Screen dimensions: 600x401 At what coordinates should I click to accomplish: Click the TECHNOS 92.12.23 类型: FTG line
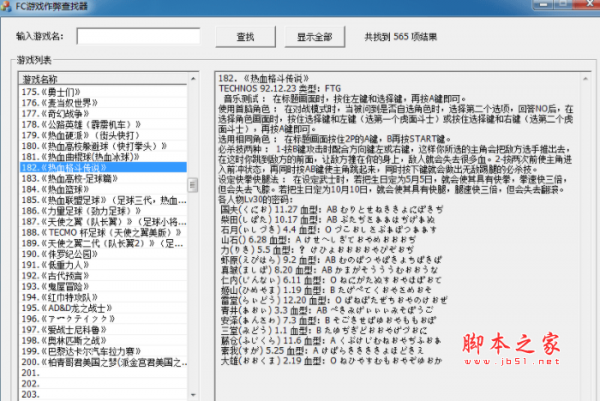(280, 89)
